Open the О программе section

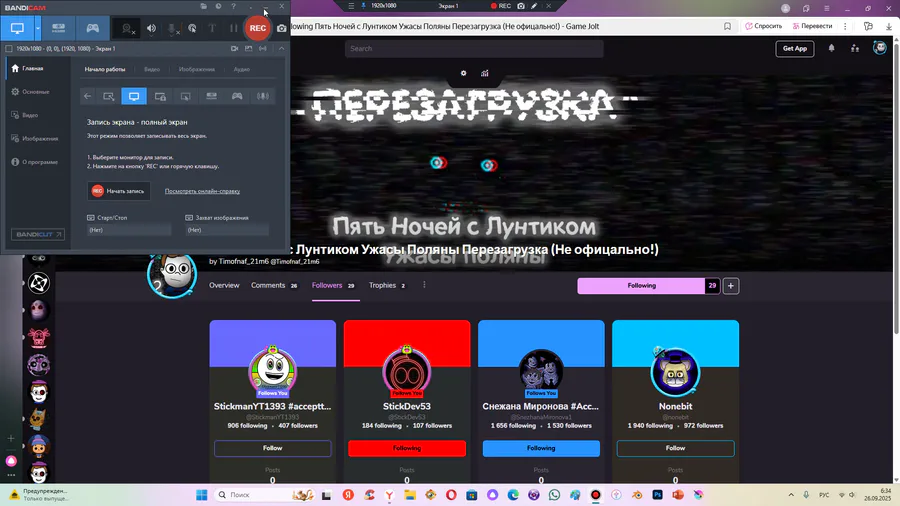point(34,162)
